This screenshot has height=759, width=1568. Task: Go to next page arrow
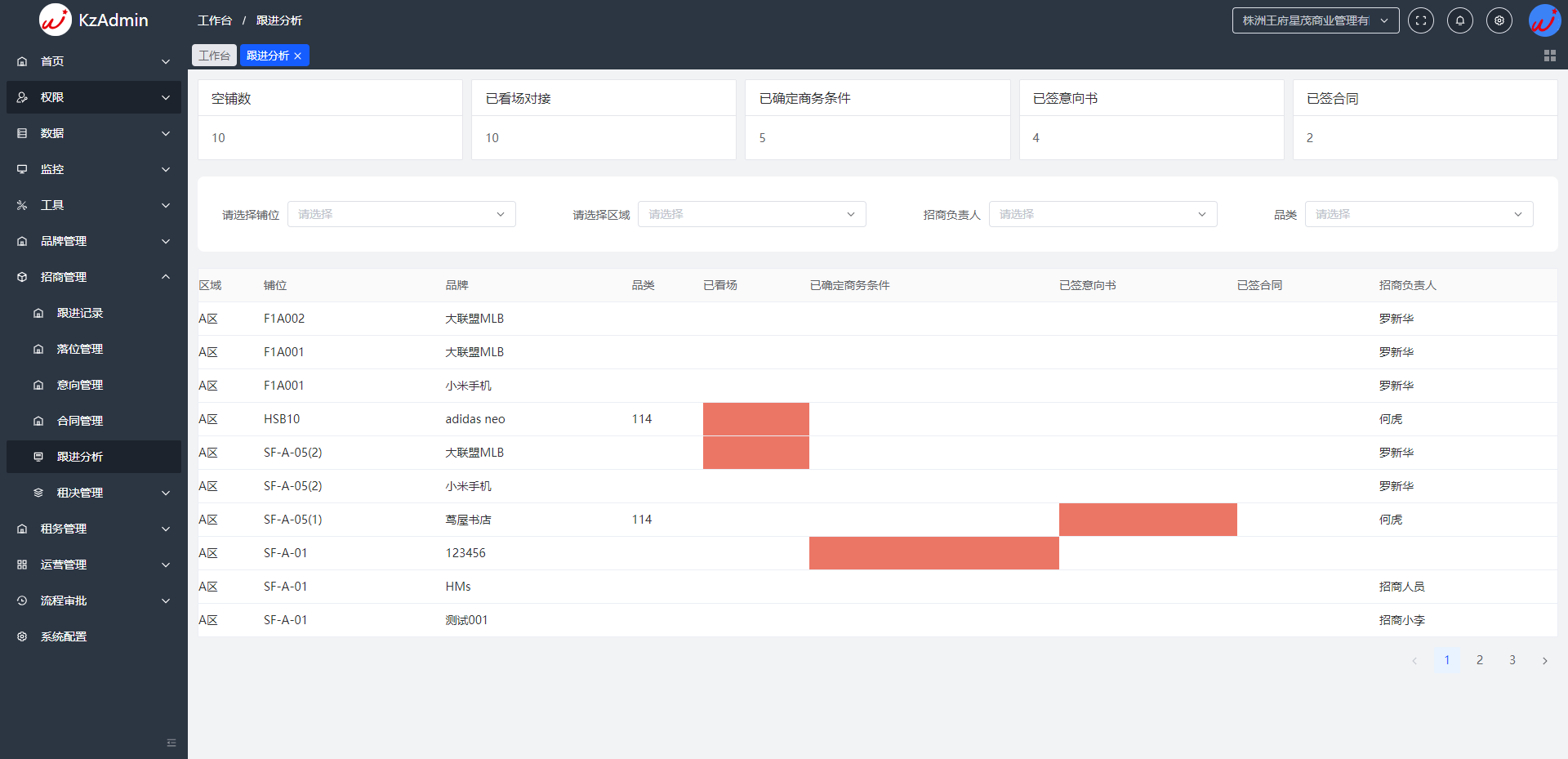point(1545,660)
